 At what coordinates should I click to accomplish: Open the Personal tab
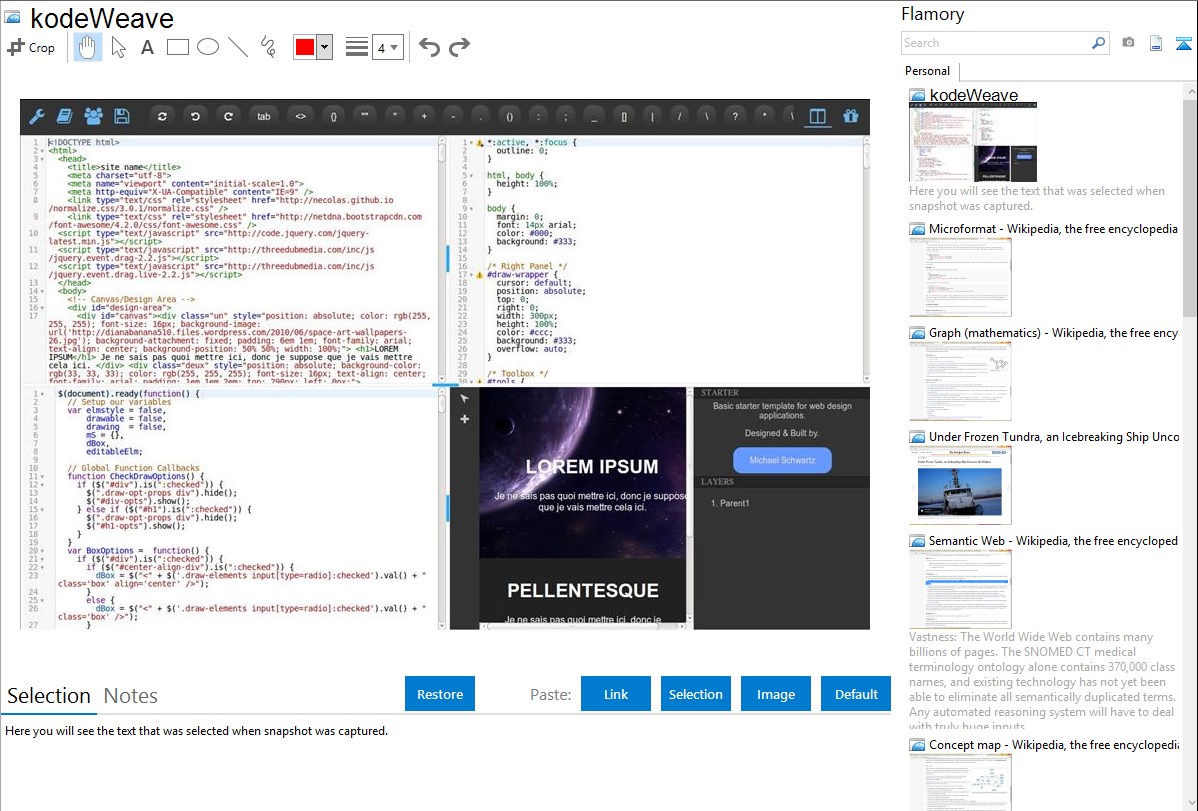pos(927,71)
